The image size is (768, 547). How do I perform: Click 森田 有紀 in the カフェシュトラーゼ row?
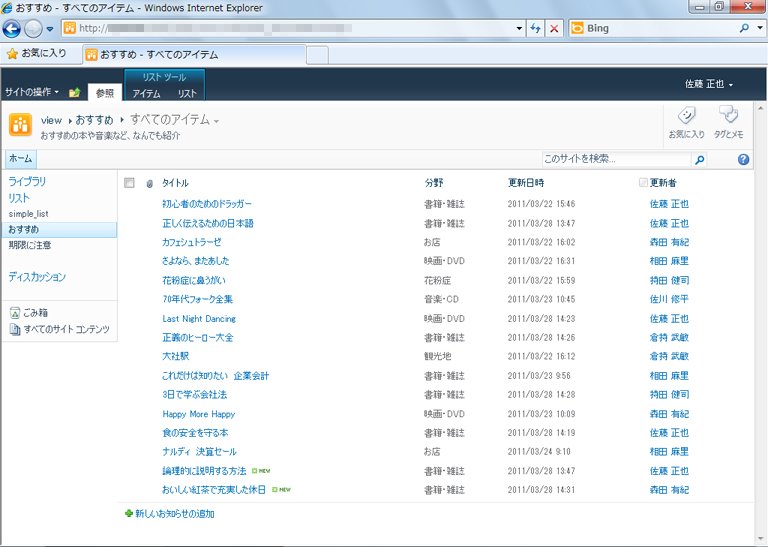point(669,242)
